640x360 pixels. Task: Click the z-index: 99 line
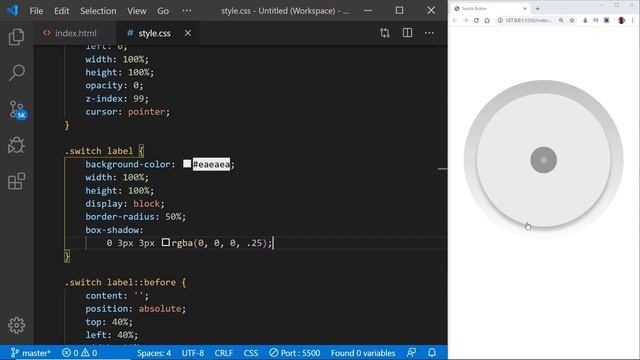point(117,99)
